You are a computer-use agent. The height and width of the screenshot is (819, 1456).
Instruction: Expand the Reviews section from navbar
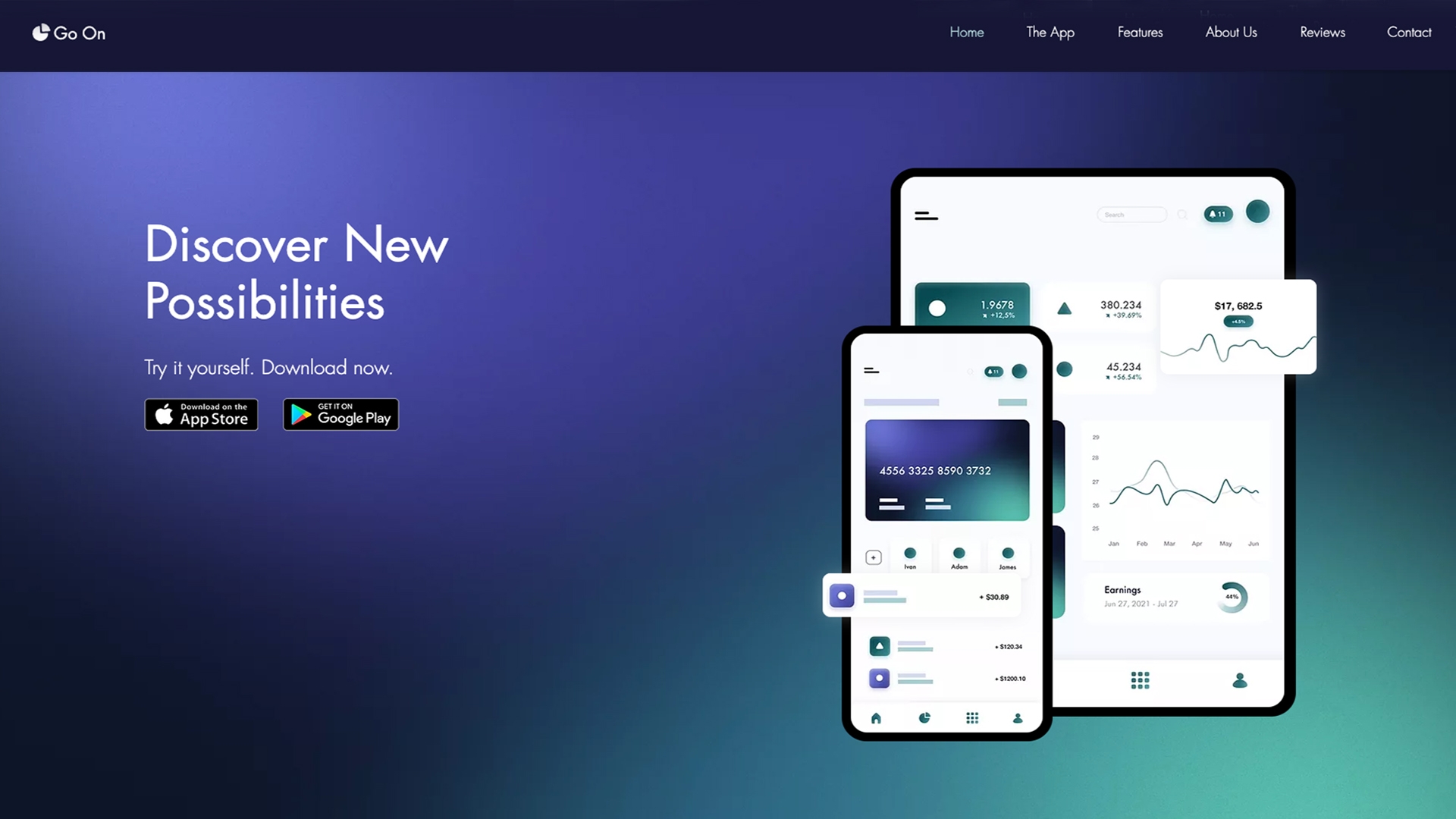click(x=1322, y=32)
